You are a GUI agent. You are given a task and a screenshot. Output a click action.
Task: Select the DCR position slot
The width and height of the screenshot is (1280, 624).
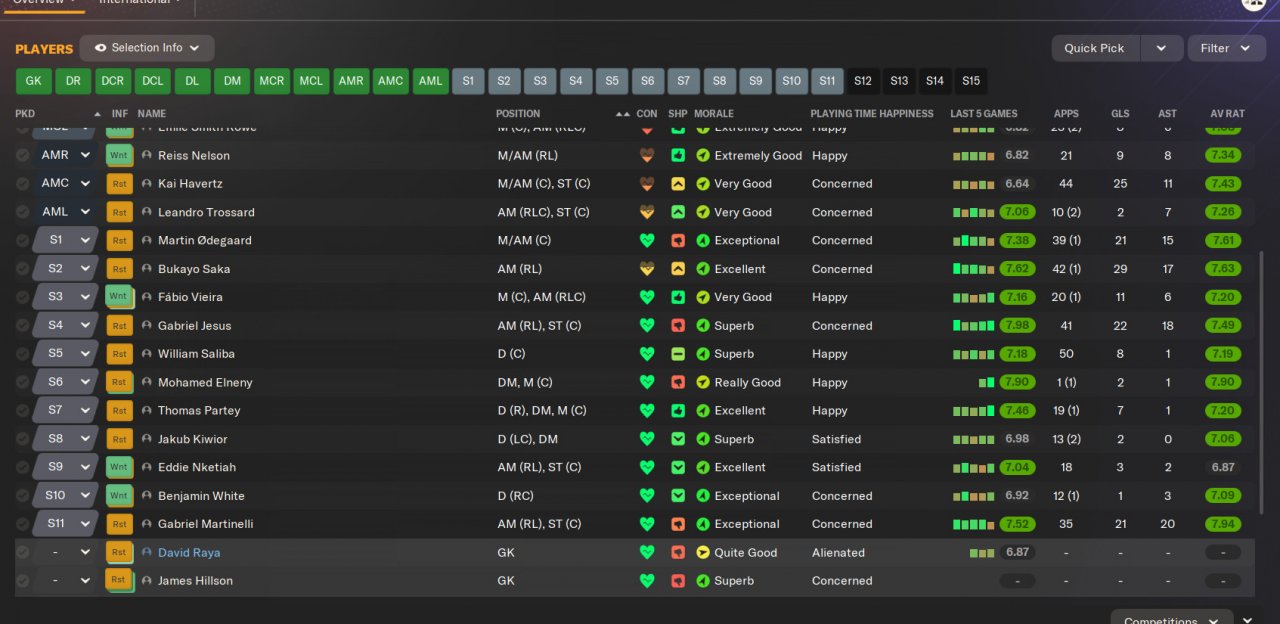(x=113, y=81)
